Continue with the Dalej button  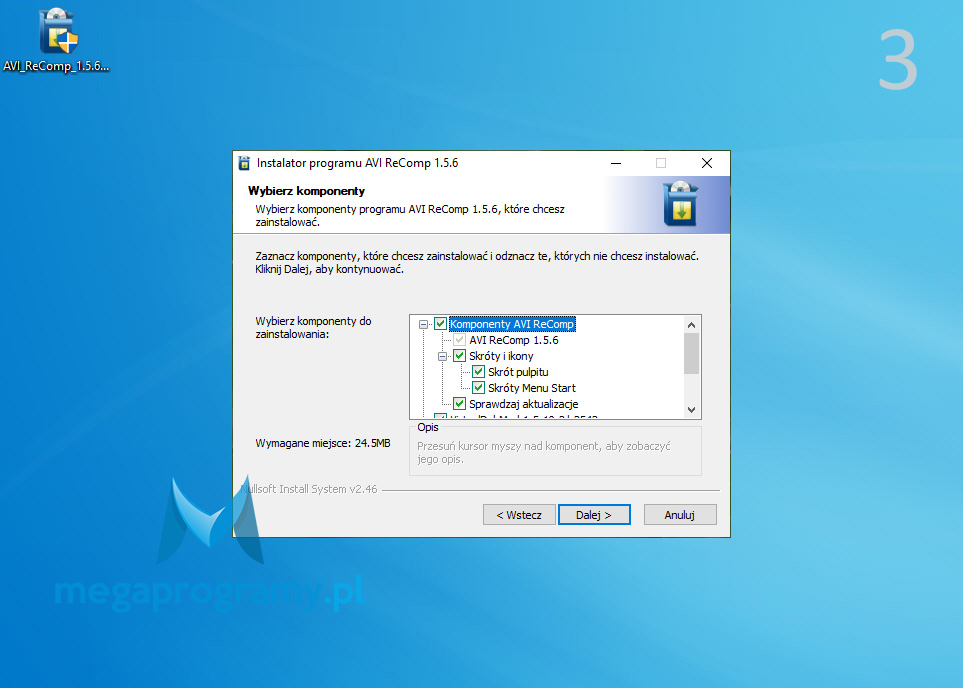click(594, 515)
